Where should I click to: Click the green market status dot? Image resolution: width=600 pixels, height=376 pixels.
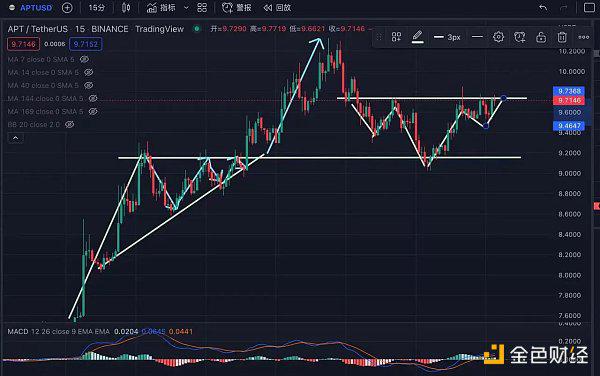coord(197,29)
